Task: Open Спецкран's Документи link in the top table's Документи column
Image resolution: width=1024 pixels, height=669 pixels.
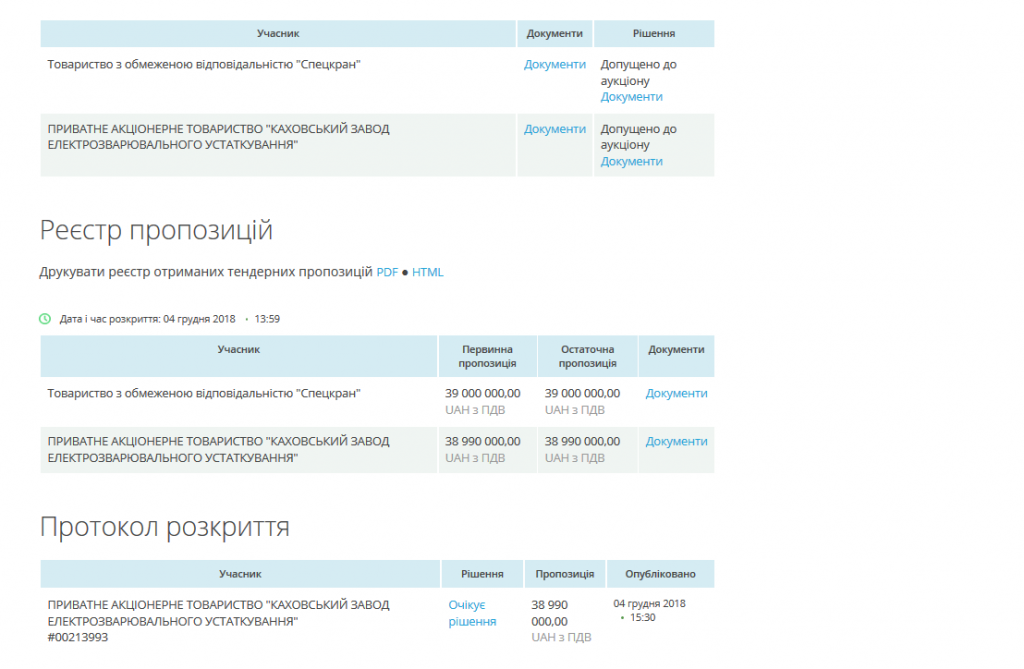Action: [554, 64]
